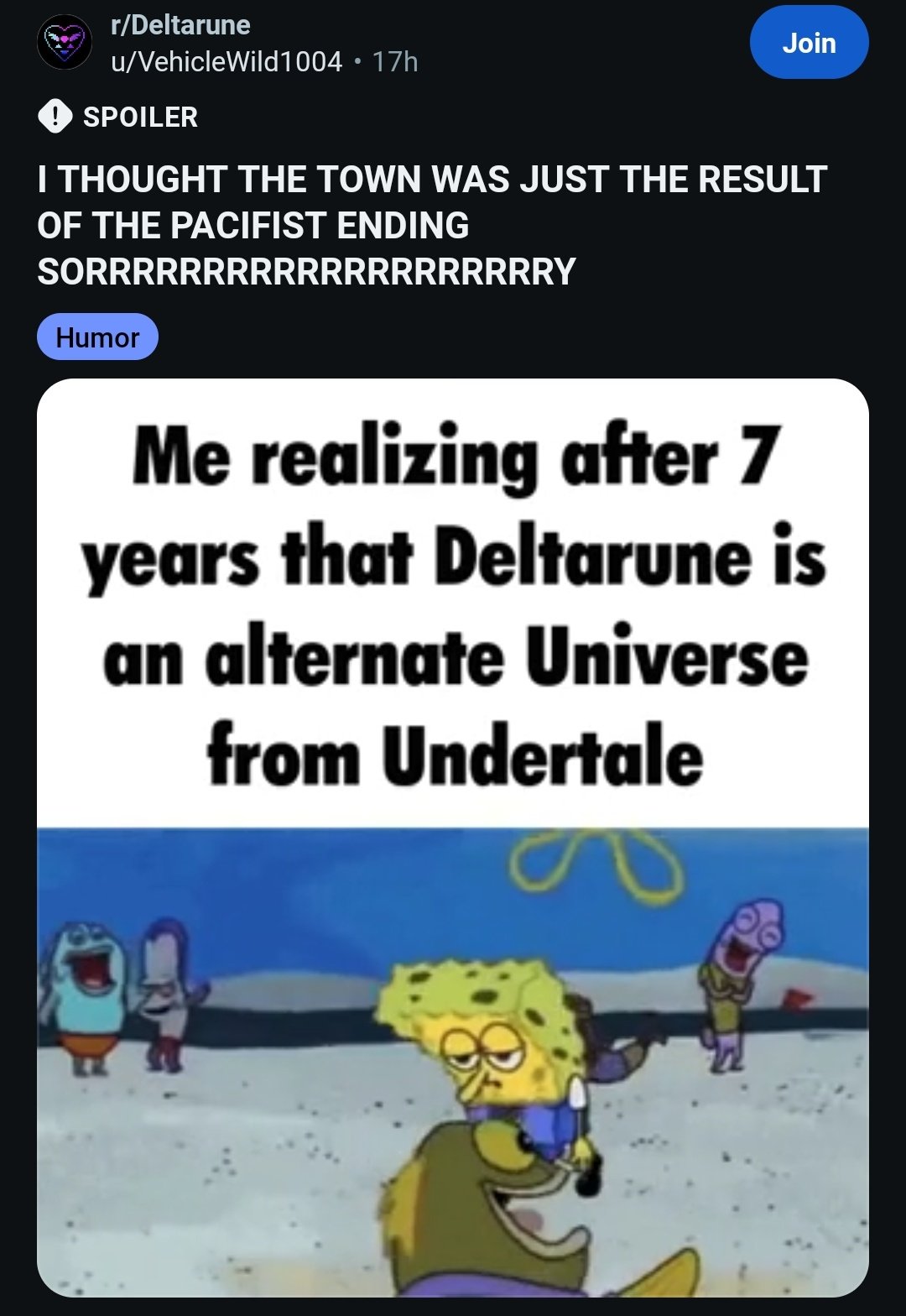906x1316 pixels.
Task: Click the small red flag in the background
Action: [798, 999]
